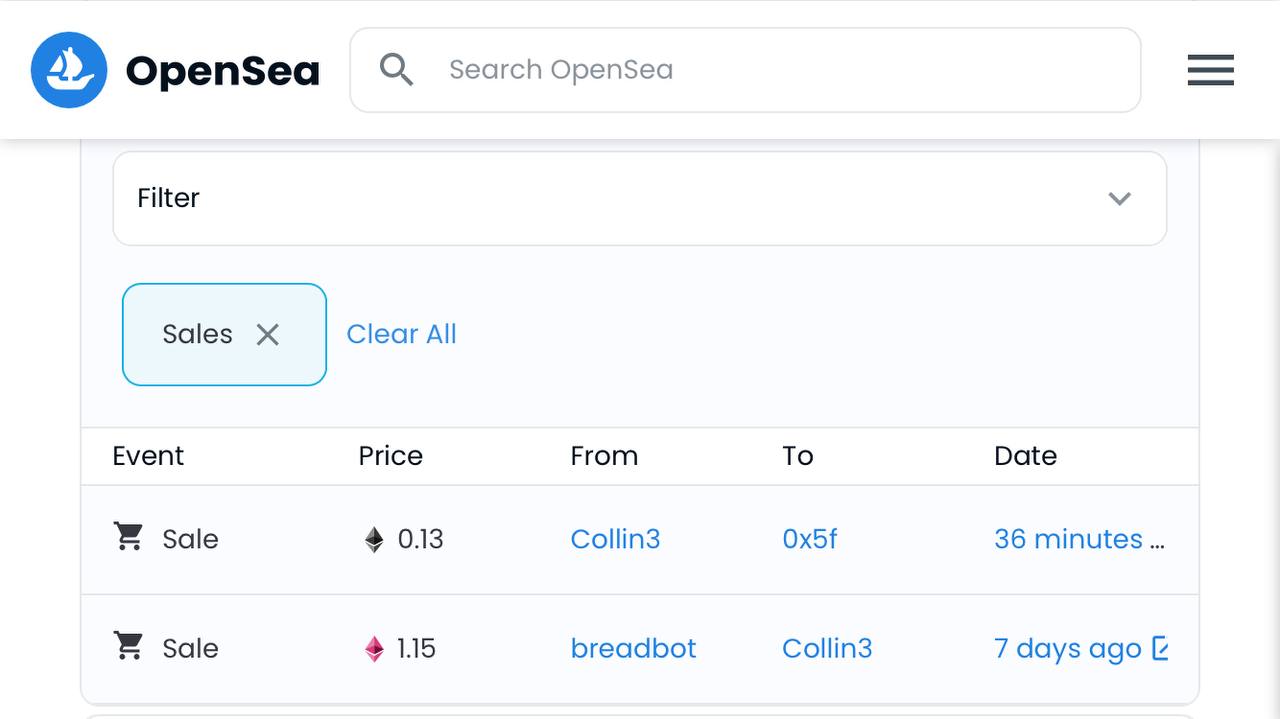Click the OpenSea sailboat logo icon
This screenshot has width=1280, height=719.
pyautogui.click(x=69, y=70)
